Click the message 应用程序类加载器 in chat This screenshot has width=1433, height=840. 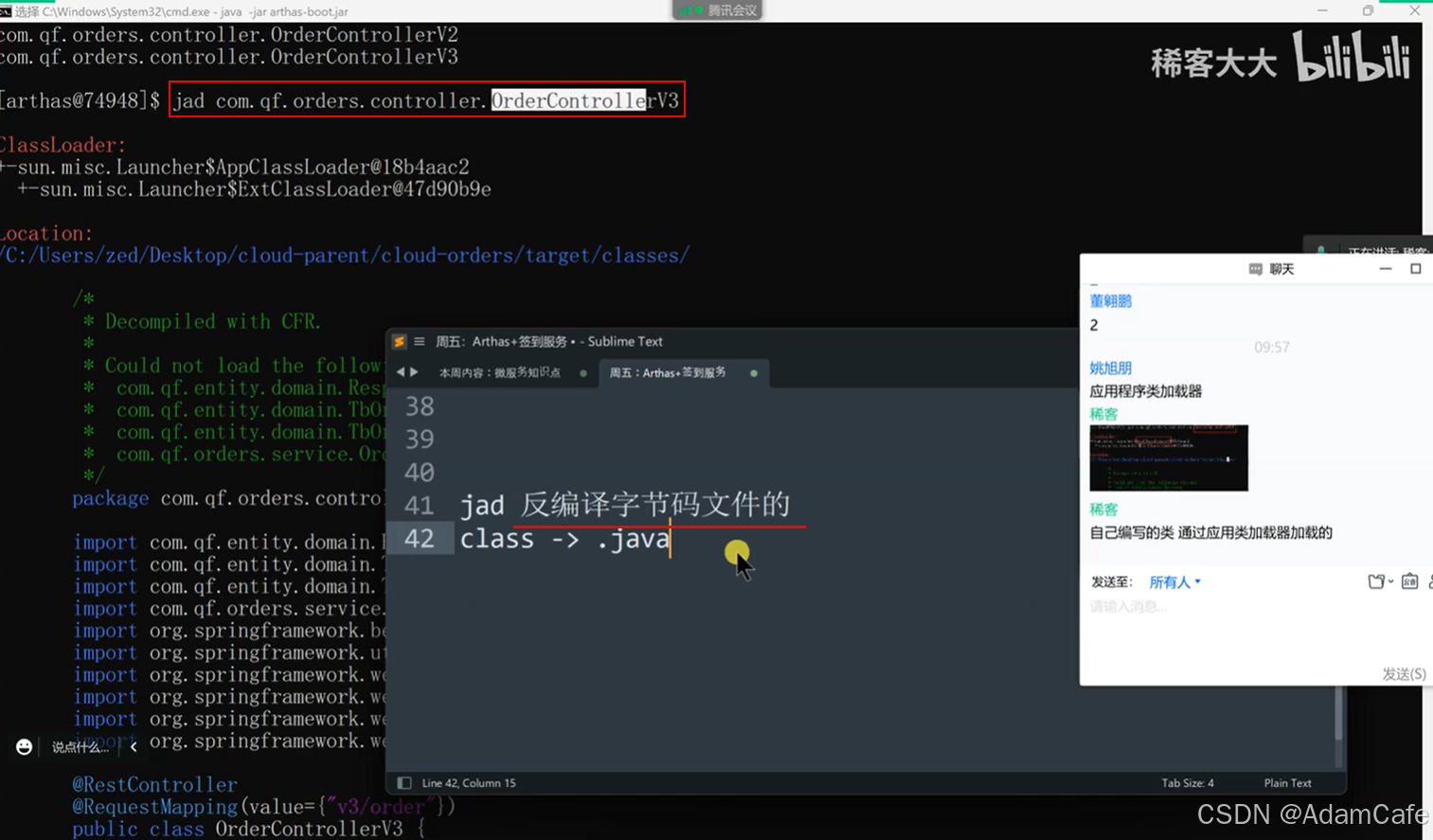1145,391
